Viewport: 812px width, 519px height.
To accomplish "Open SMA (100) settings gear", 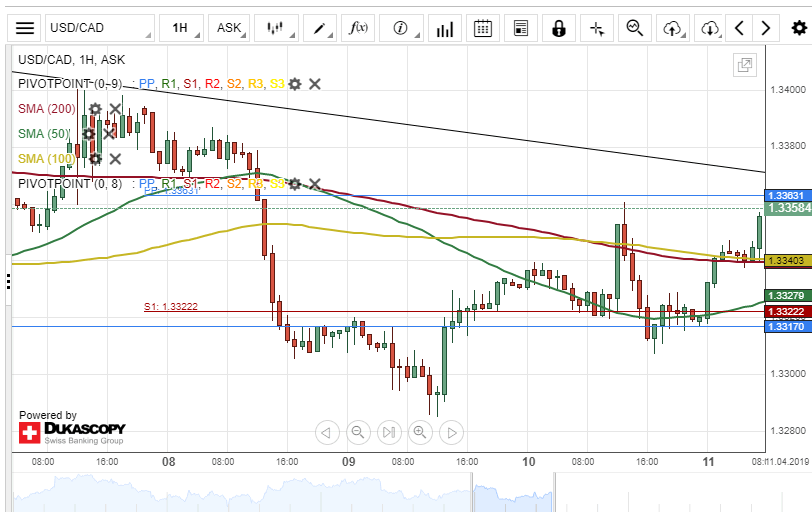I will click(x=95, y=158).
